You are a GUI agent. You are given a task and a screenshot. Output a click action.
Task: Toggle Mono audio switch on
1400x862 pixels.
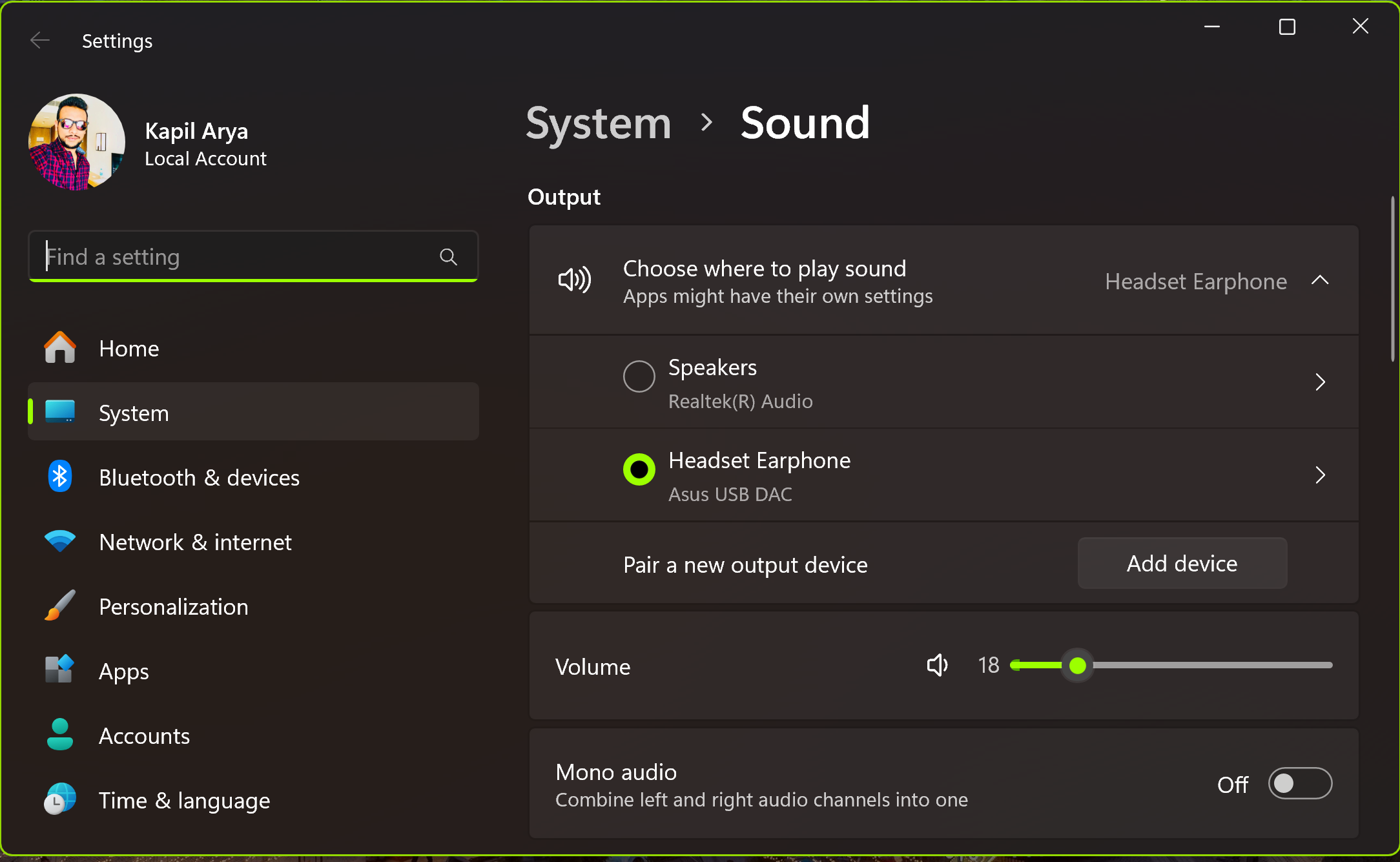coord(1299,784)
